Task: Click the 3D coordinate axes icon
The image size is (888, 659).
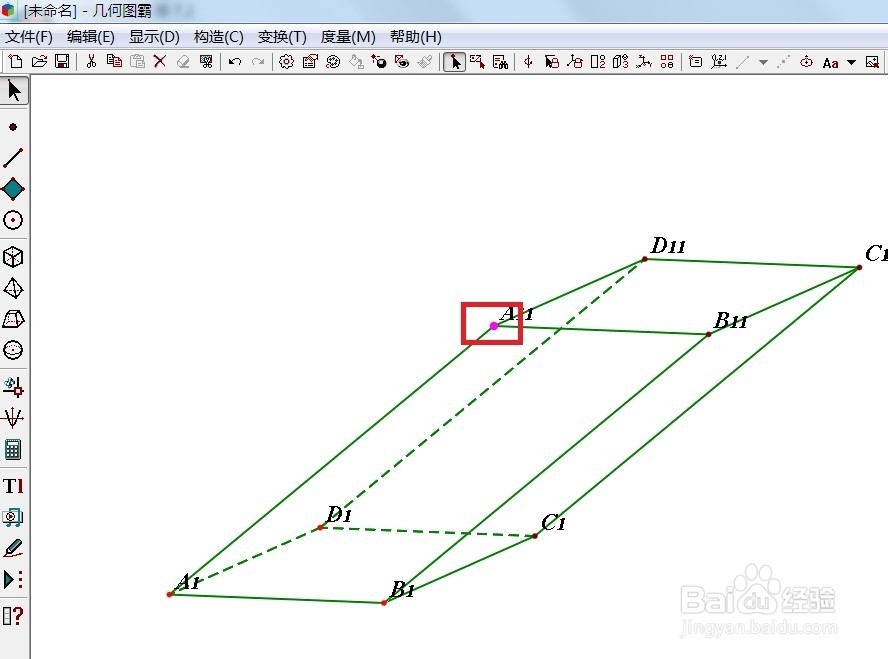Action: (644, 61)
